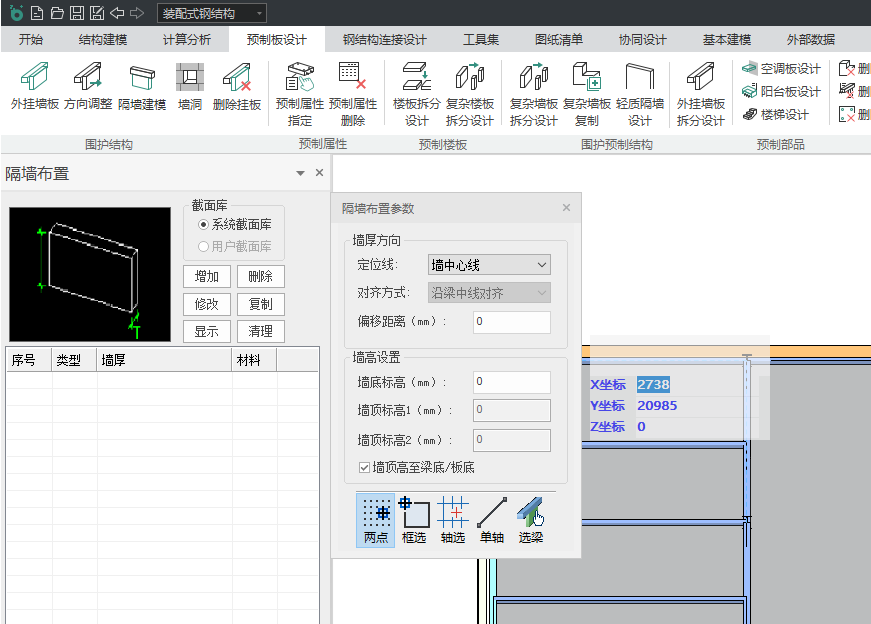Close the 隔墙布置参数 dialog
871x624 pixels.
[566, 208]
